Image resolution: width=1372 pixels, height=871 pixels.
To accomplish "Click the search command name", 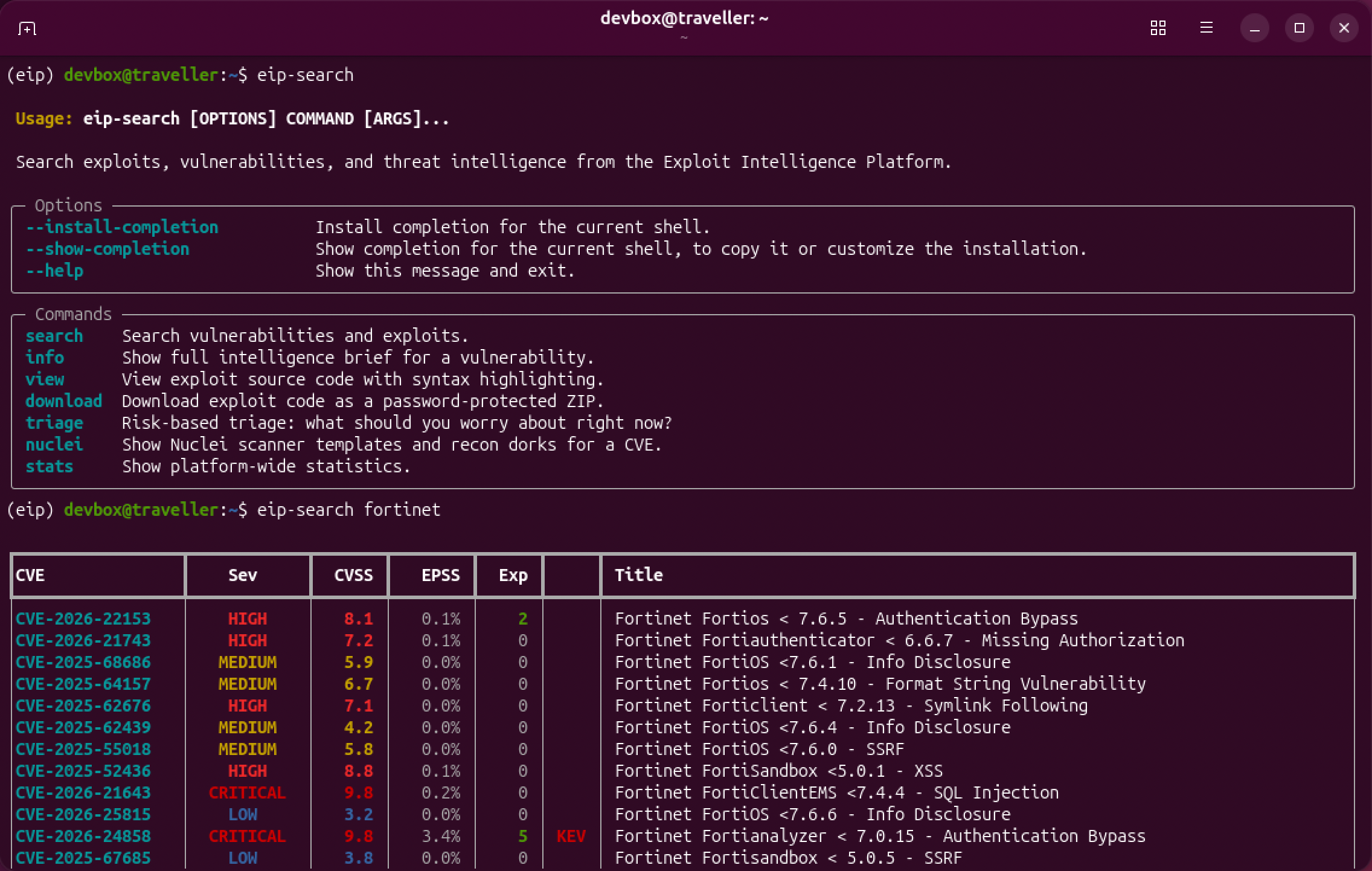I will coord(54,336).
